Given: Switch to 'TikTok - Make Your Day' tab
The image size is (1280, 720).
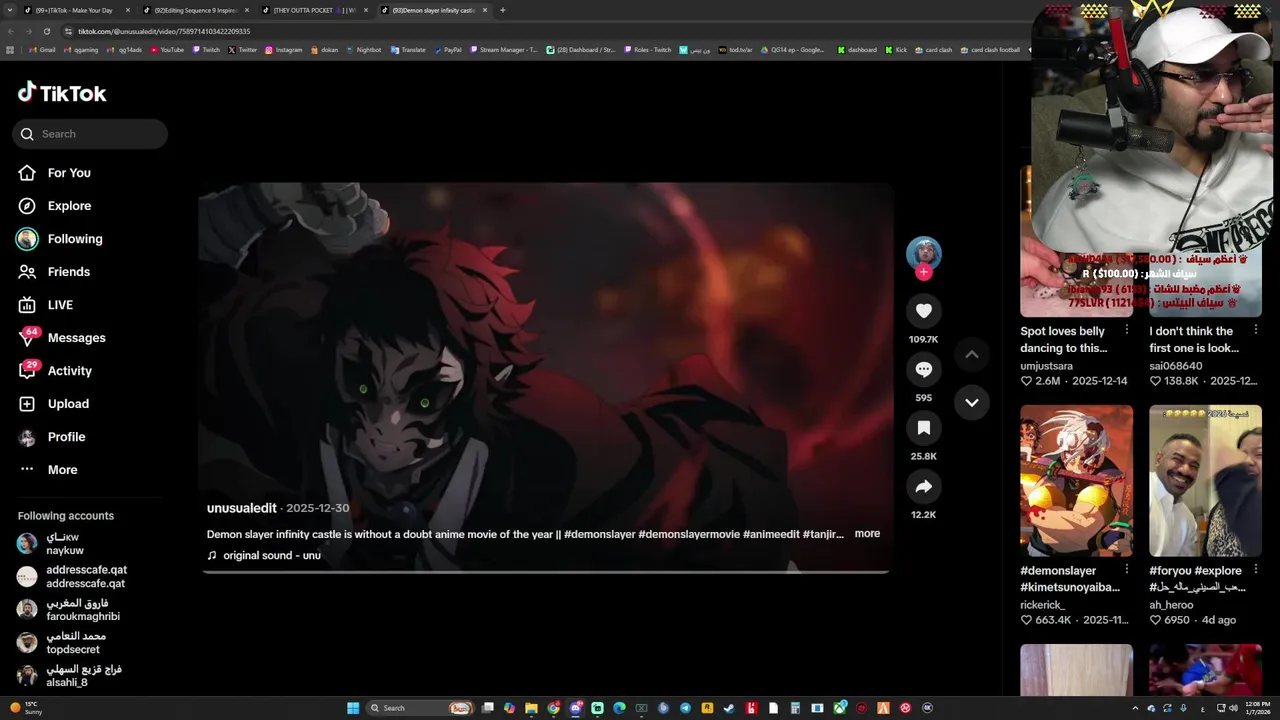Looking at the screenshot, I should tap(78, 10).
